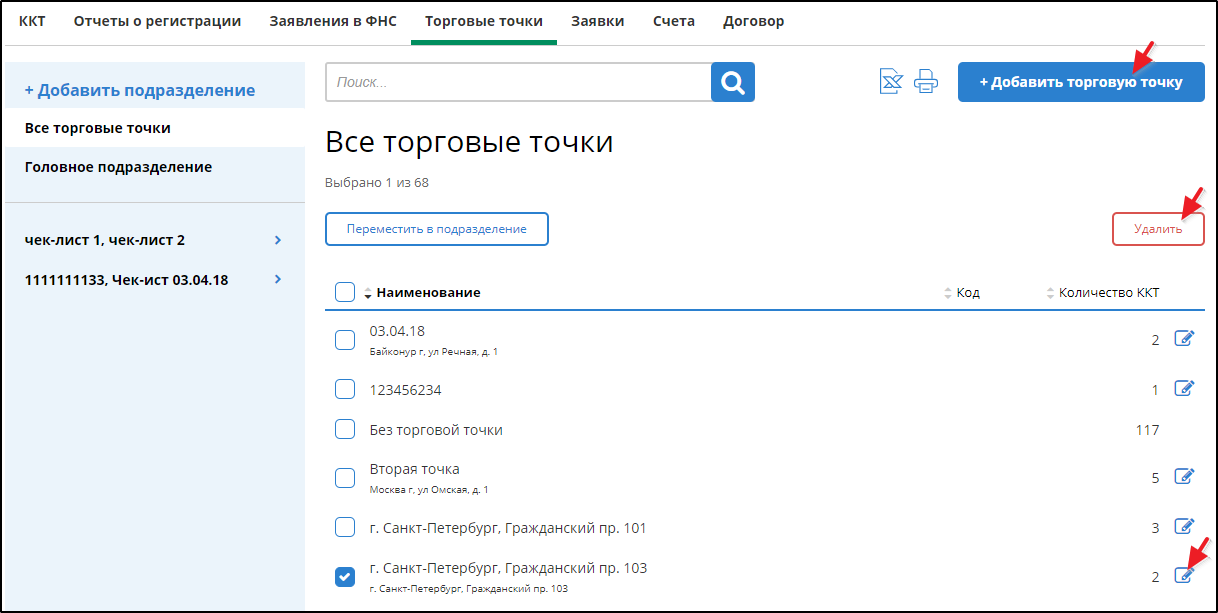Screen dimensions: 1218x613
Task: Expand 1111111133, Чек-ист 03.04.18 group
Action: 278,280
